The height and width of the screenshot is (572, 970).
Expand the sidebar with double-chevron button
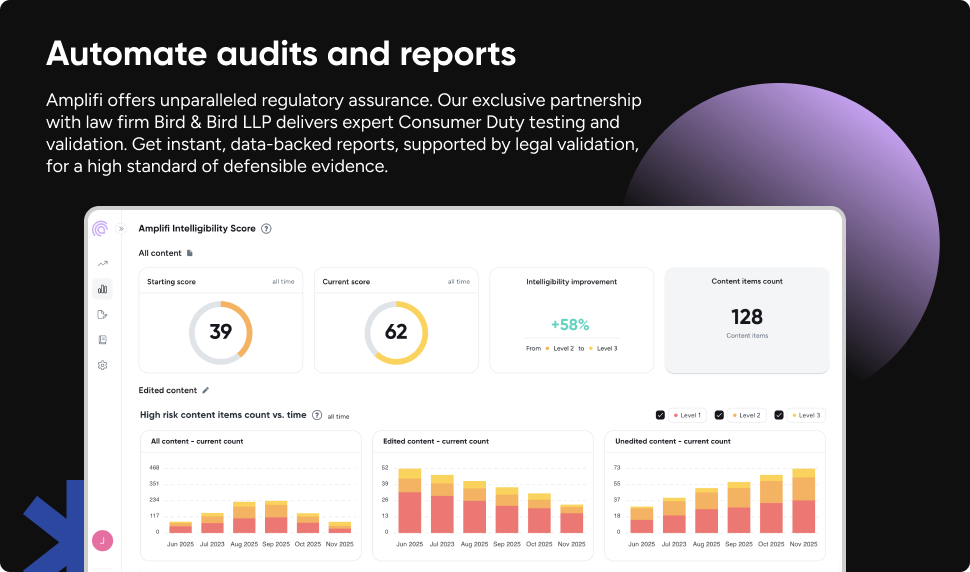121,229
